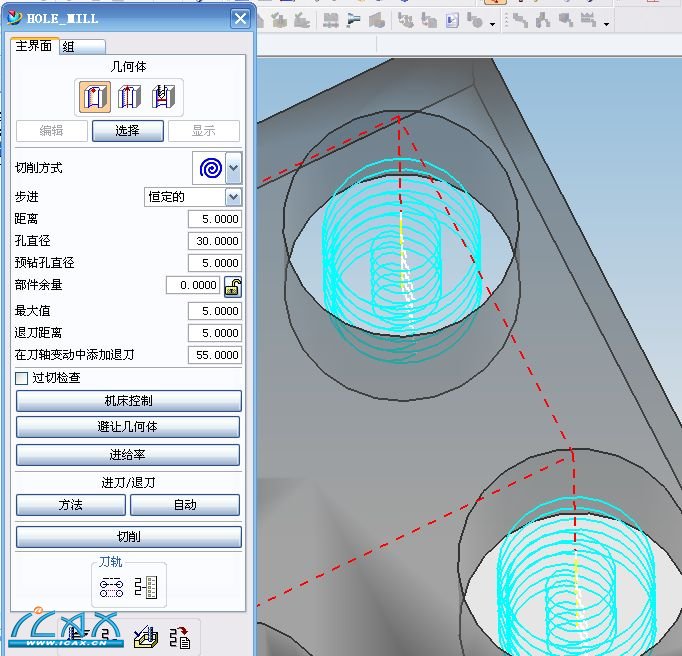Click the greyed 编辑 button

51,131
